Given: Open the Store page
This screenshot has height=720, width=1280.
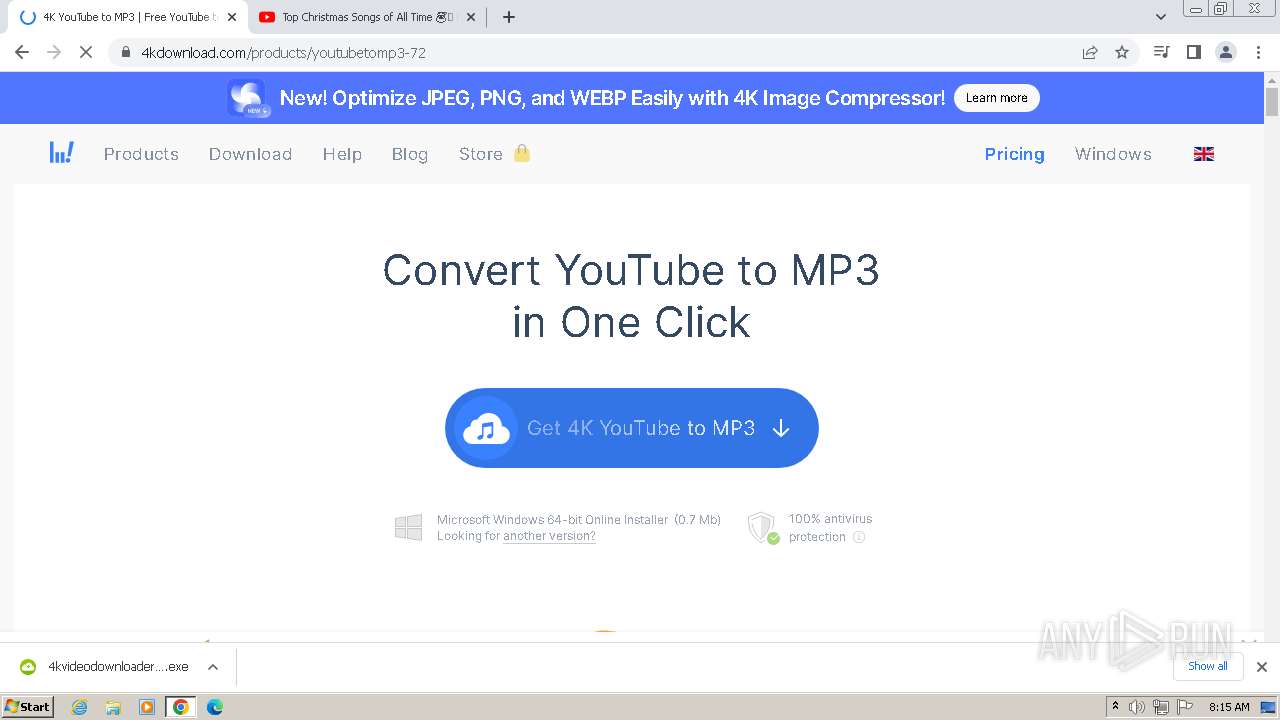Looking at the screenshot, I should [x=481, y=154].
